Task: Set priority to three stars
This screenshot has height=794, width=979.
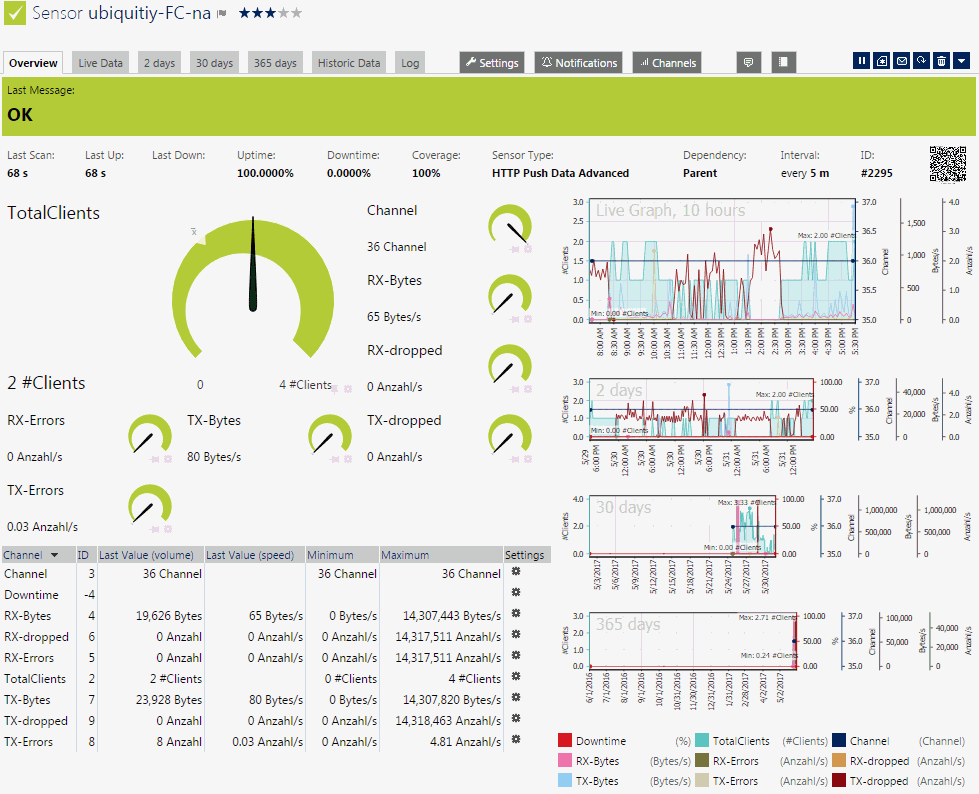Action: tap(270, 12)
